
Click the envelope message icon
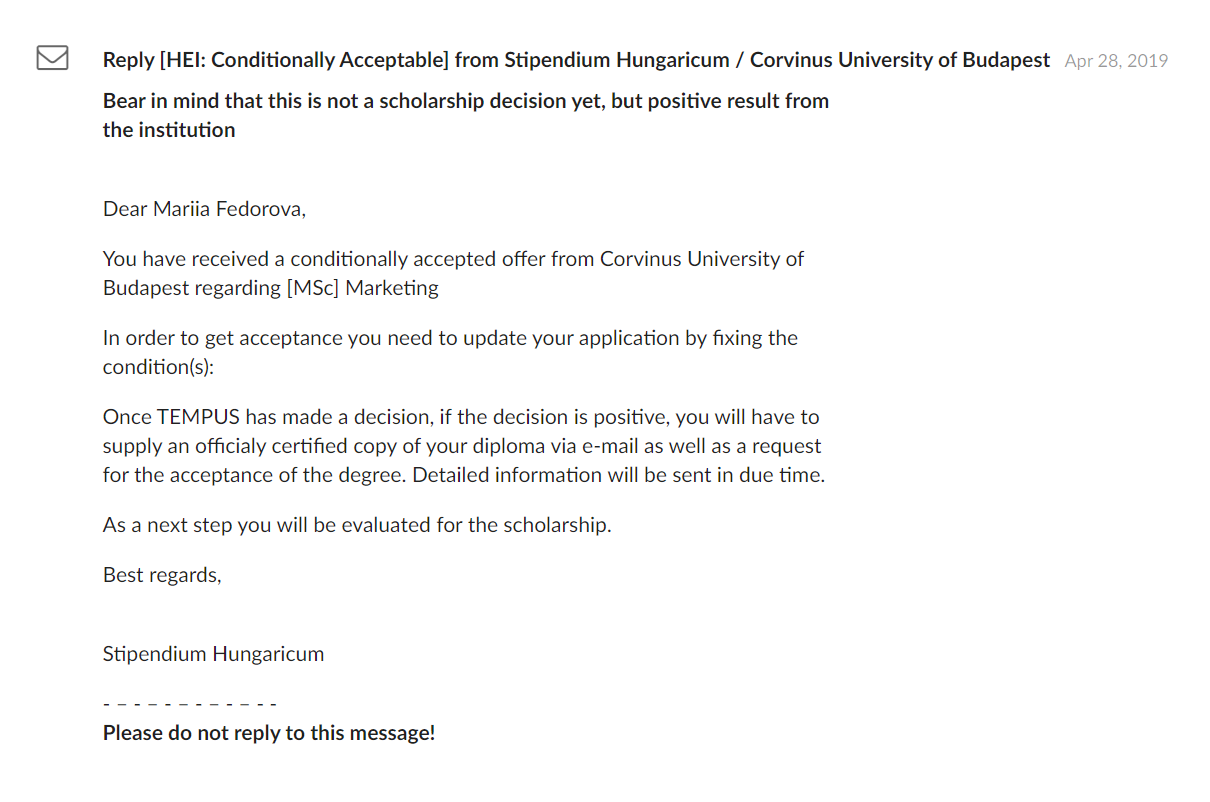[x=52, y=59]
